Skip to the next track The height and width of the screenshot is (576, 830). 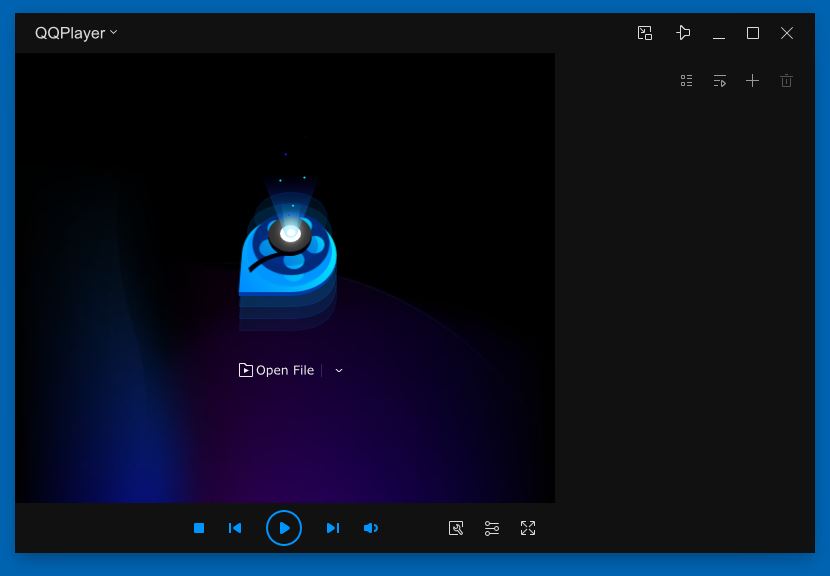(x=333, y=528)
